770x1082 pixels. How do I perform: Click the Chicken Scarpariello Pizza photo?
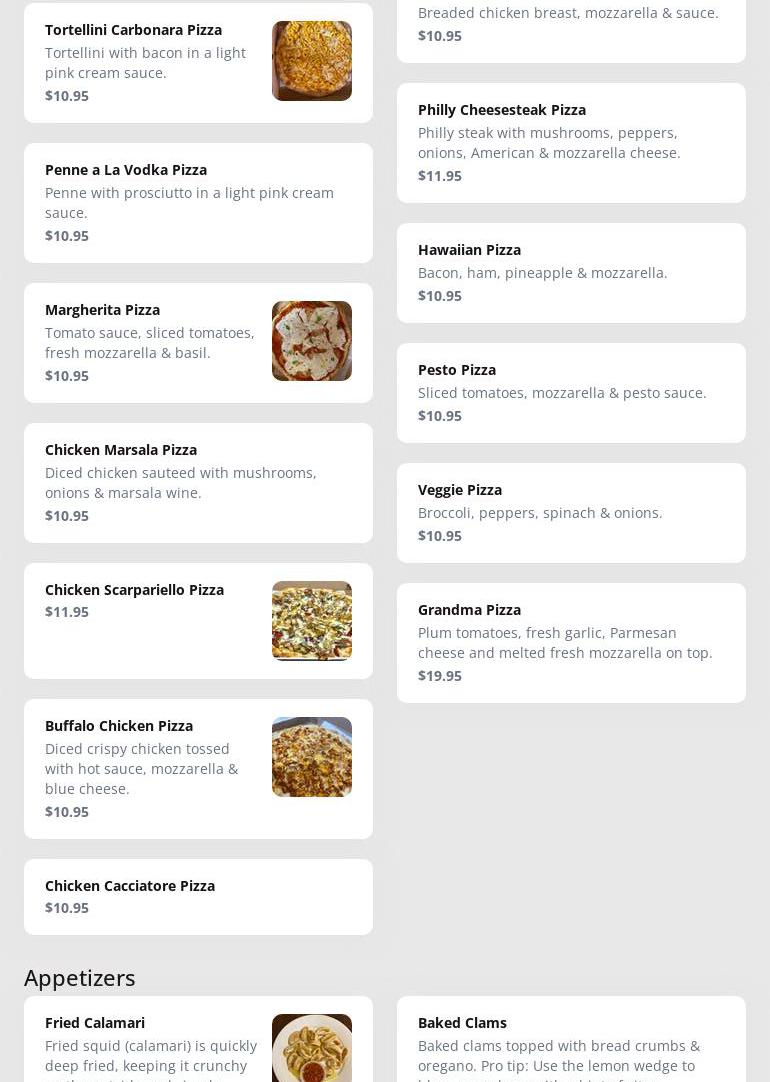pyautogui.click(x=311, y=621)
